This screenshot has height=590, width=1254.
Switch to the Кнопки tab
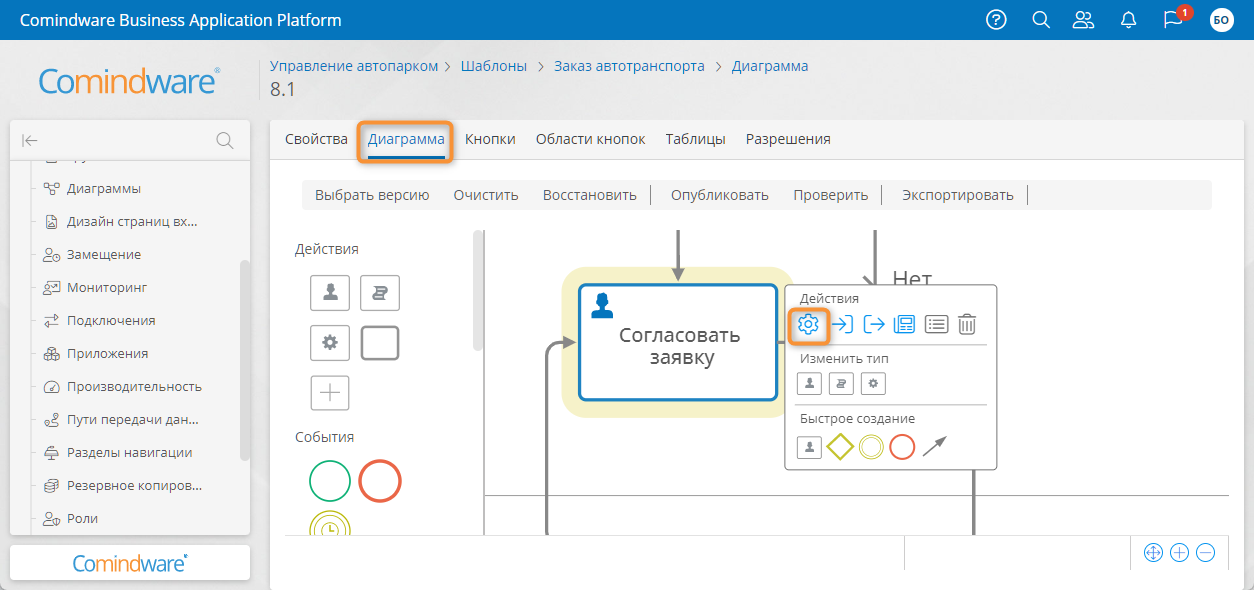tap(490, 139)
